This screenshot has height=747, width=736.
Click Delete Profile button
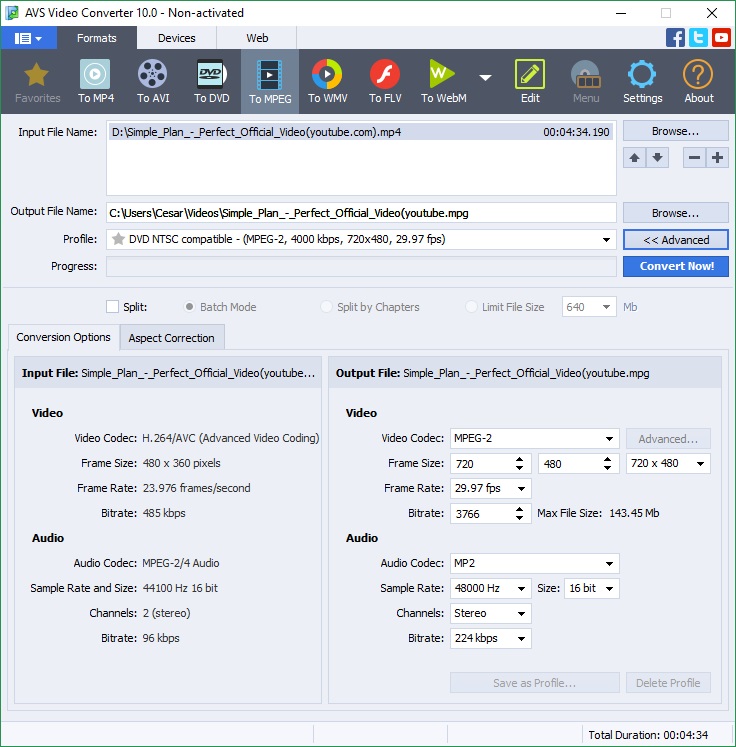[x=668, y=683]
